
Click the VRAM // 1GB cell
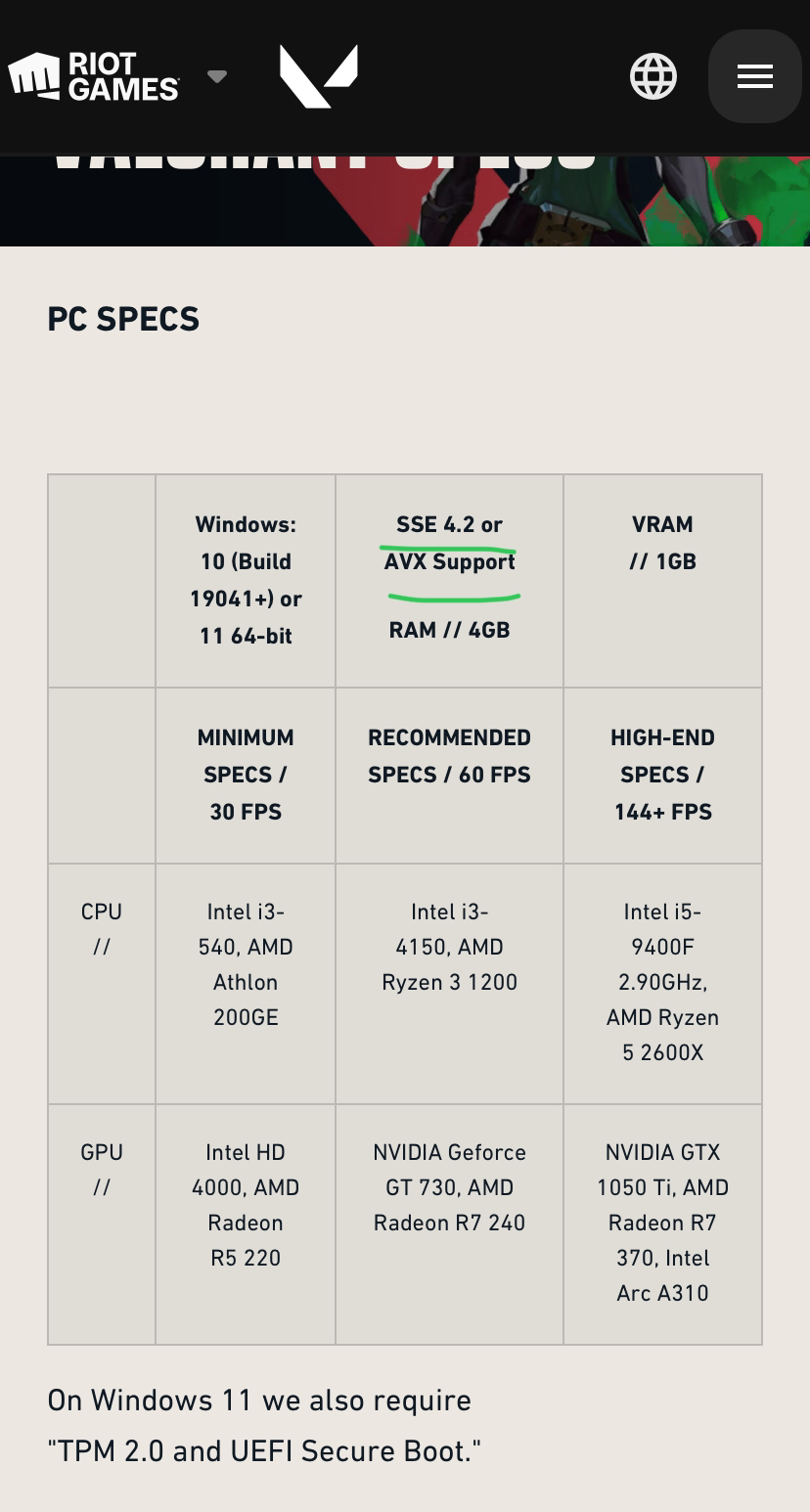click(662, 543)
